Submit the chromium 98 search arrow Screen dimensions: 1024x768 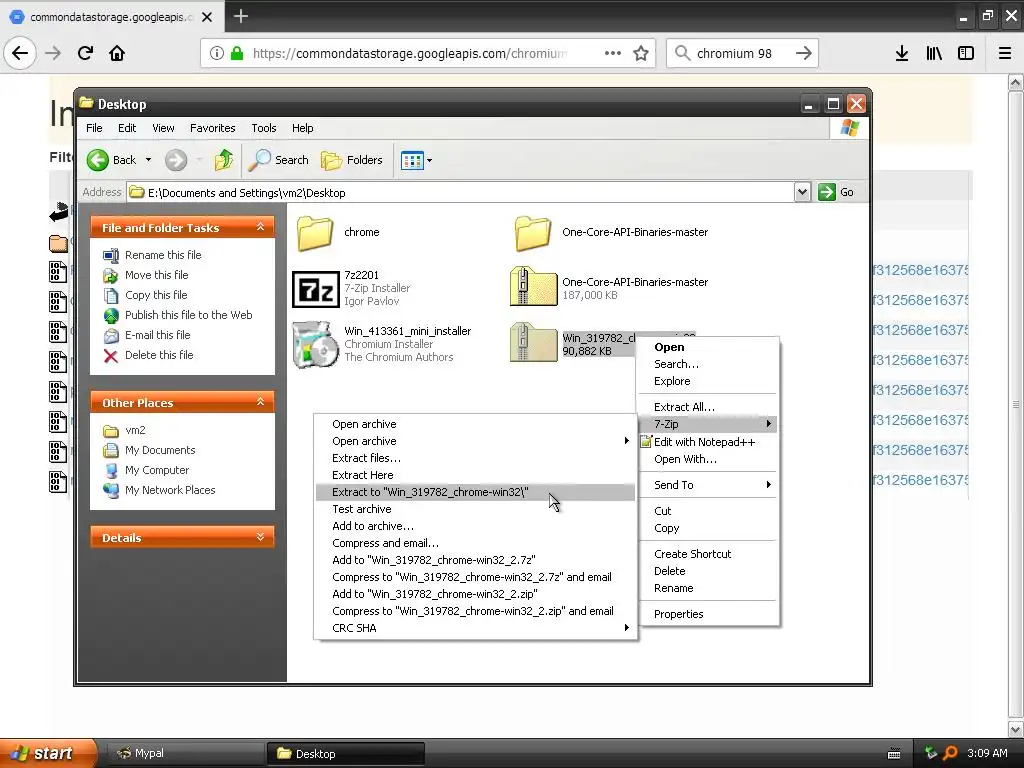coord(804,53)
